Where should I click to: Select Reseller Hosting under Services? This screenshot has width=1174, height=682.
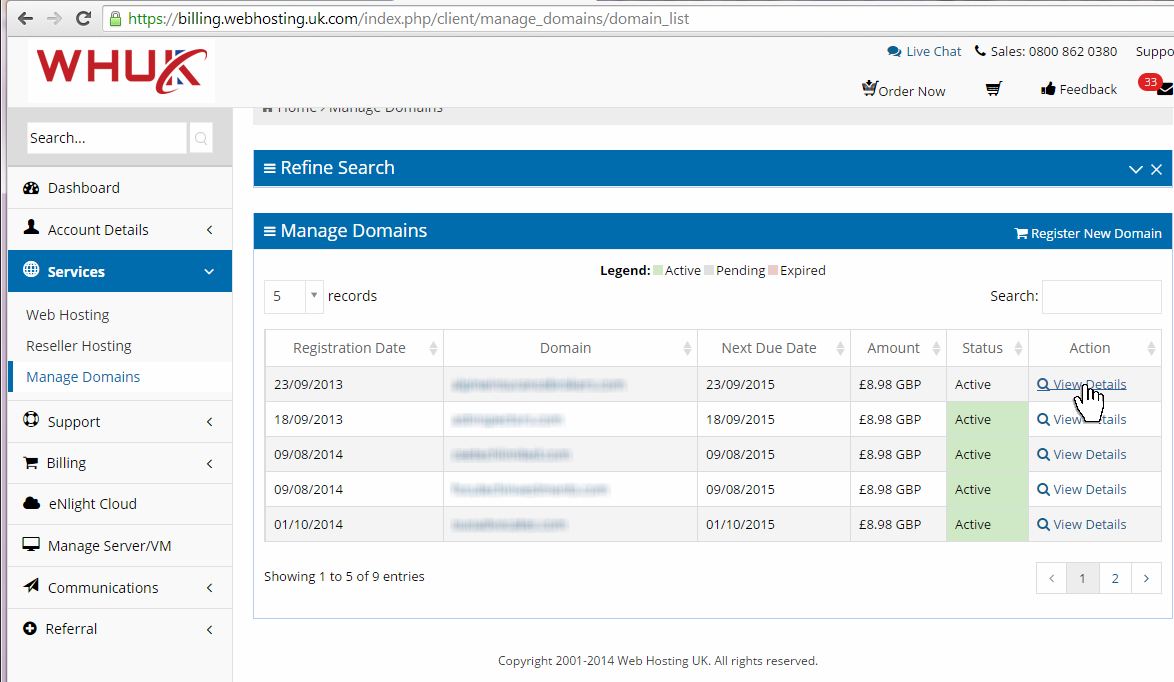coord(79,346)
